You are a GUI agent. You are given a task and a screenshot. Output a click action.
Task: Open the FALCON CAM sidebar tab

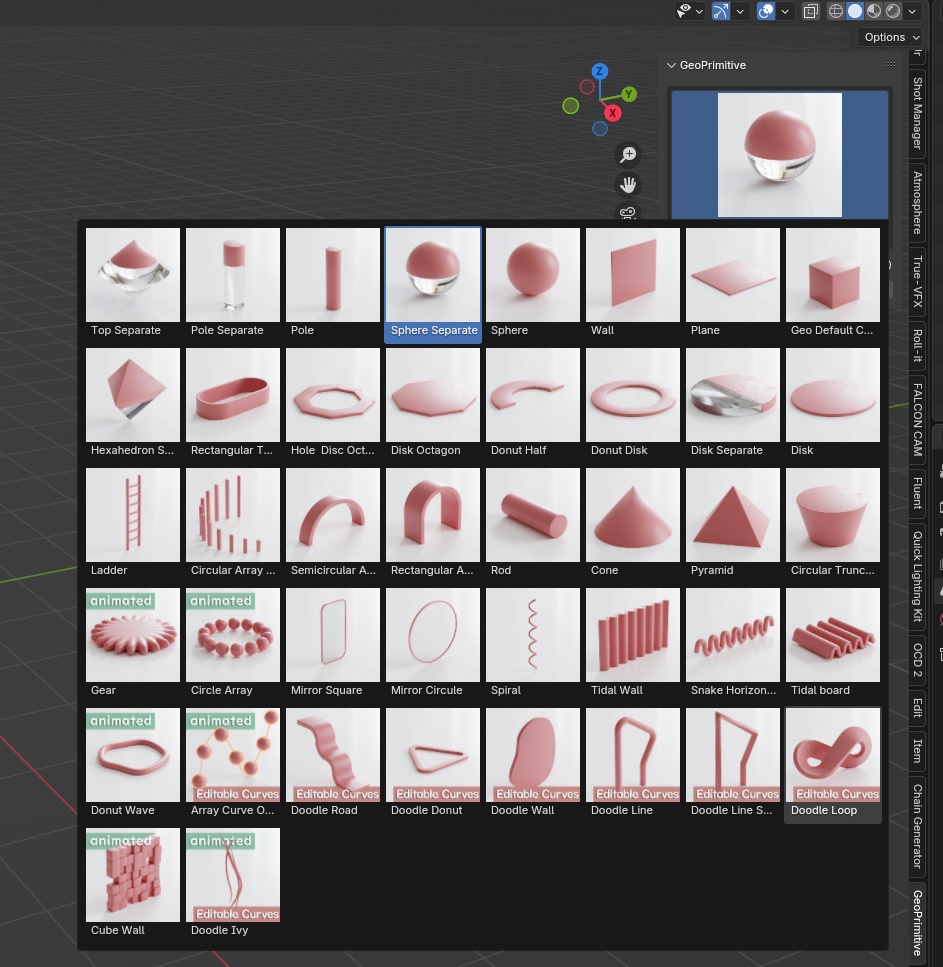point(917,419)
